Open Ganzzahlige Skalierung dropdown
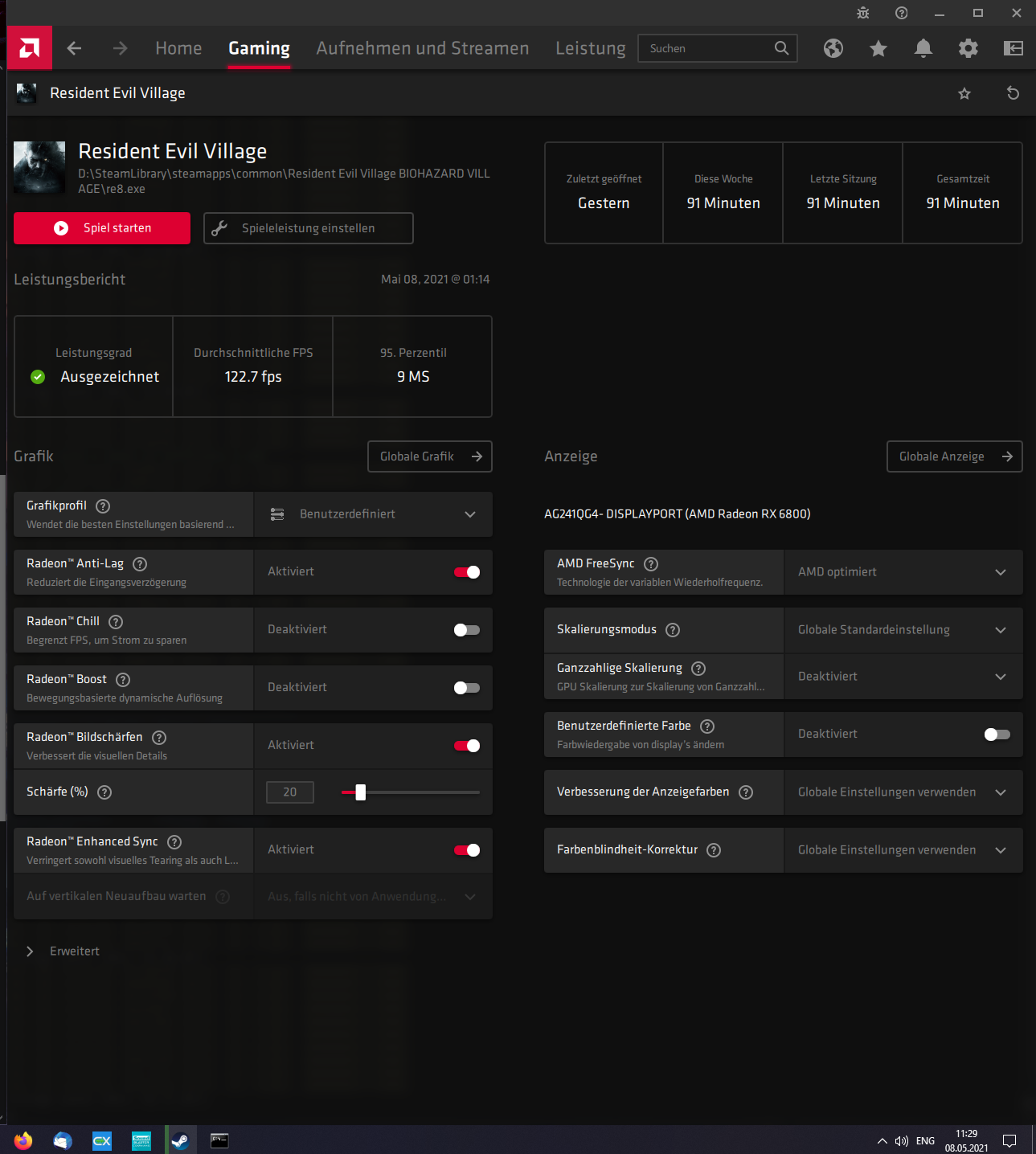The height and width of the screenshot is (1154, 1036). pyautogui.click(x=903, y=677)
